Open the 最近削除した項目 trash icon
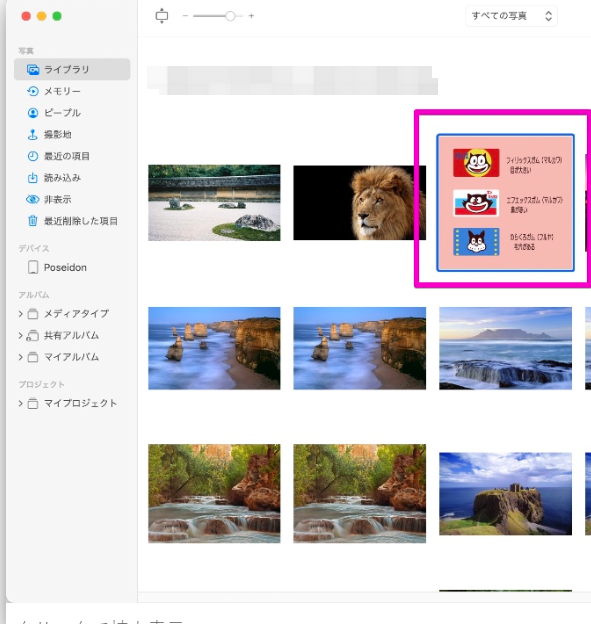The width and height of the screenshot is (591, 624). pos(33,221)
